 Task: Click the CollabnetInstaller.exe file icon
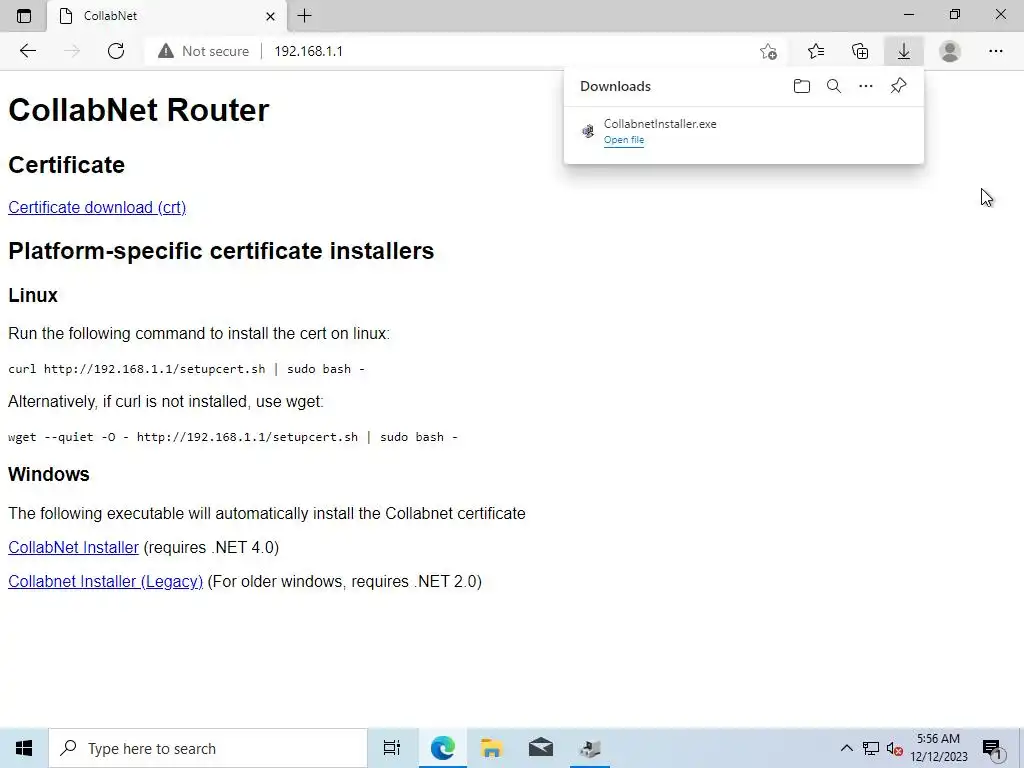(588, 131)
